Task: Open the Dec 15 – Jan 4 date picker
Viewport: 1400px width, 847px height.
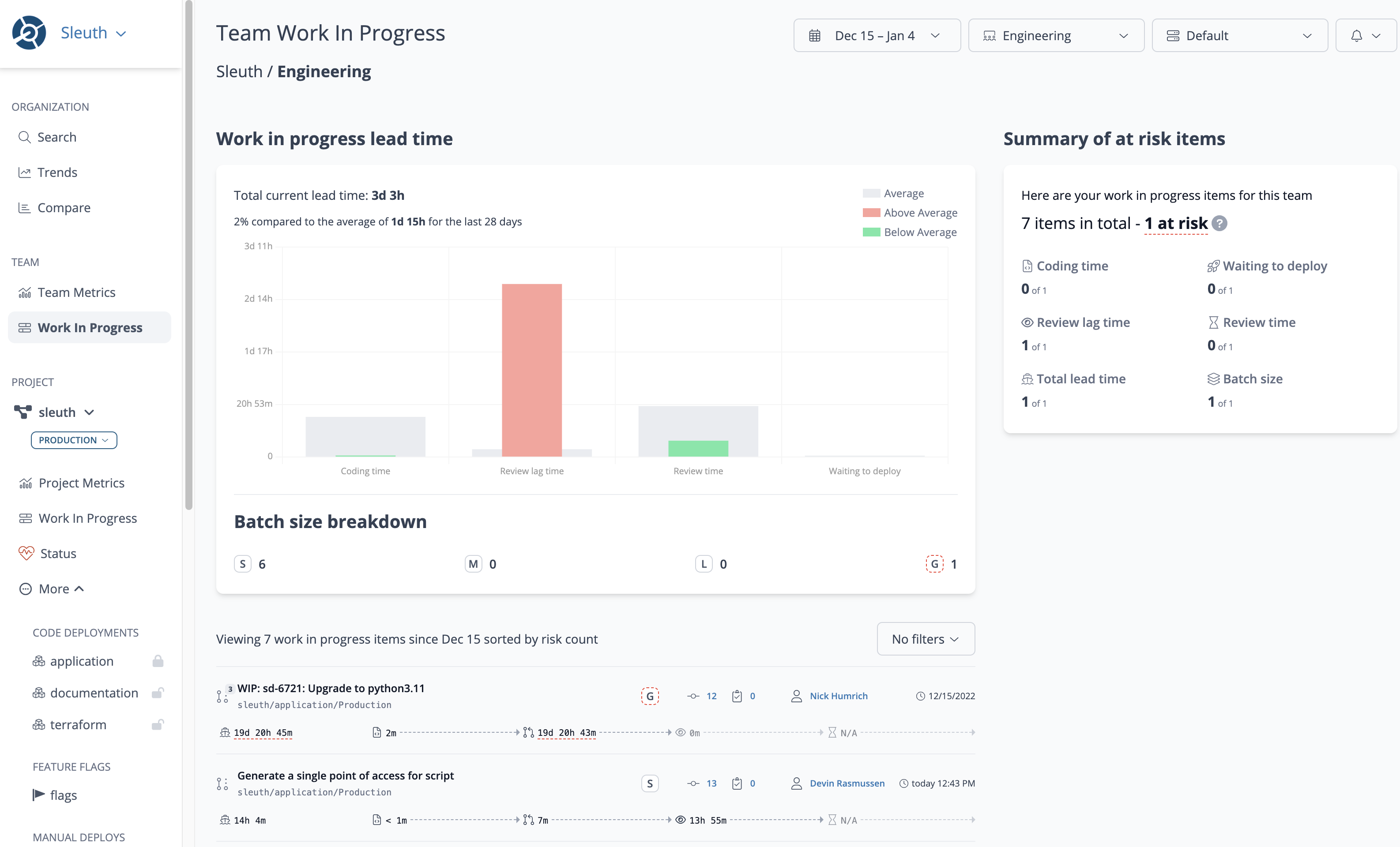Action: 877,35
